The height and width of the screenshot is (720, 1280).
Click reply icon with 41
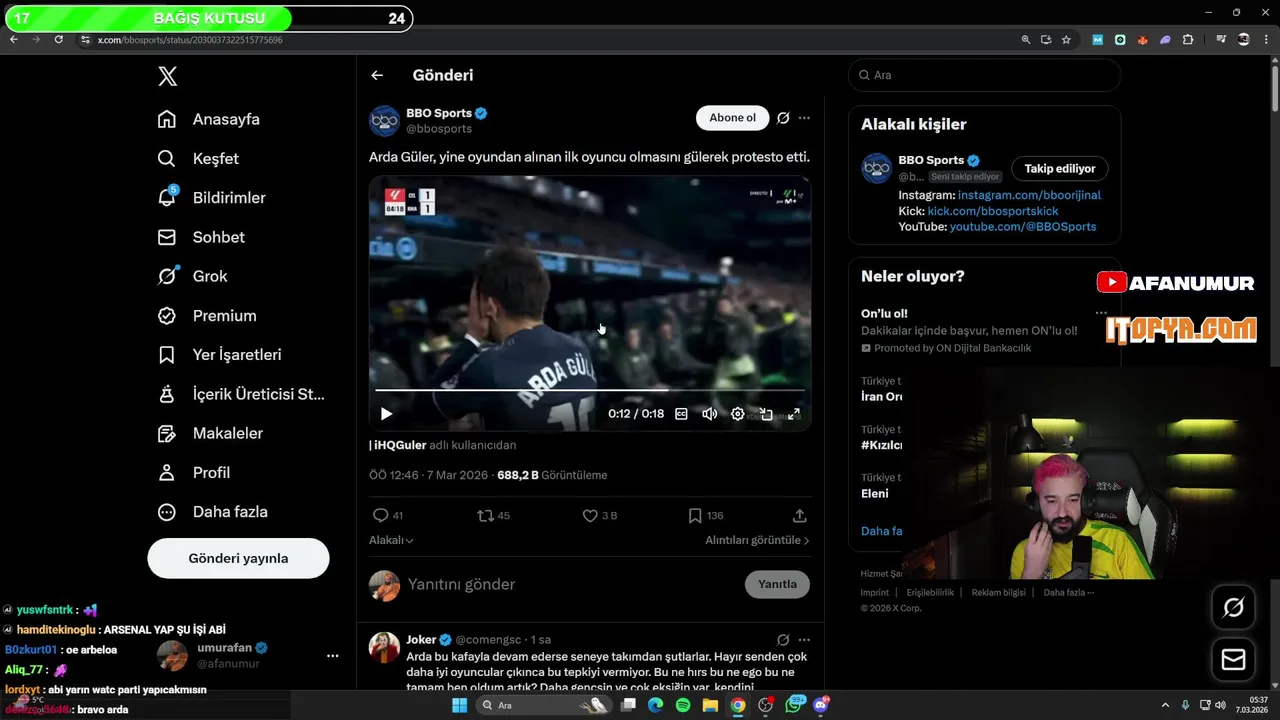pos(380,516)
